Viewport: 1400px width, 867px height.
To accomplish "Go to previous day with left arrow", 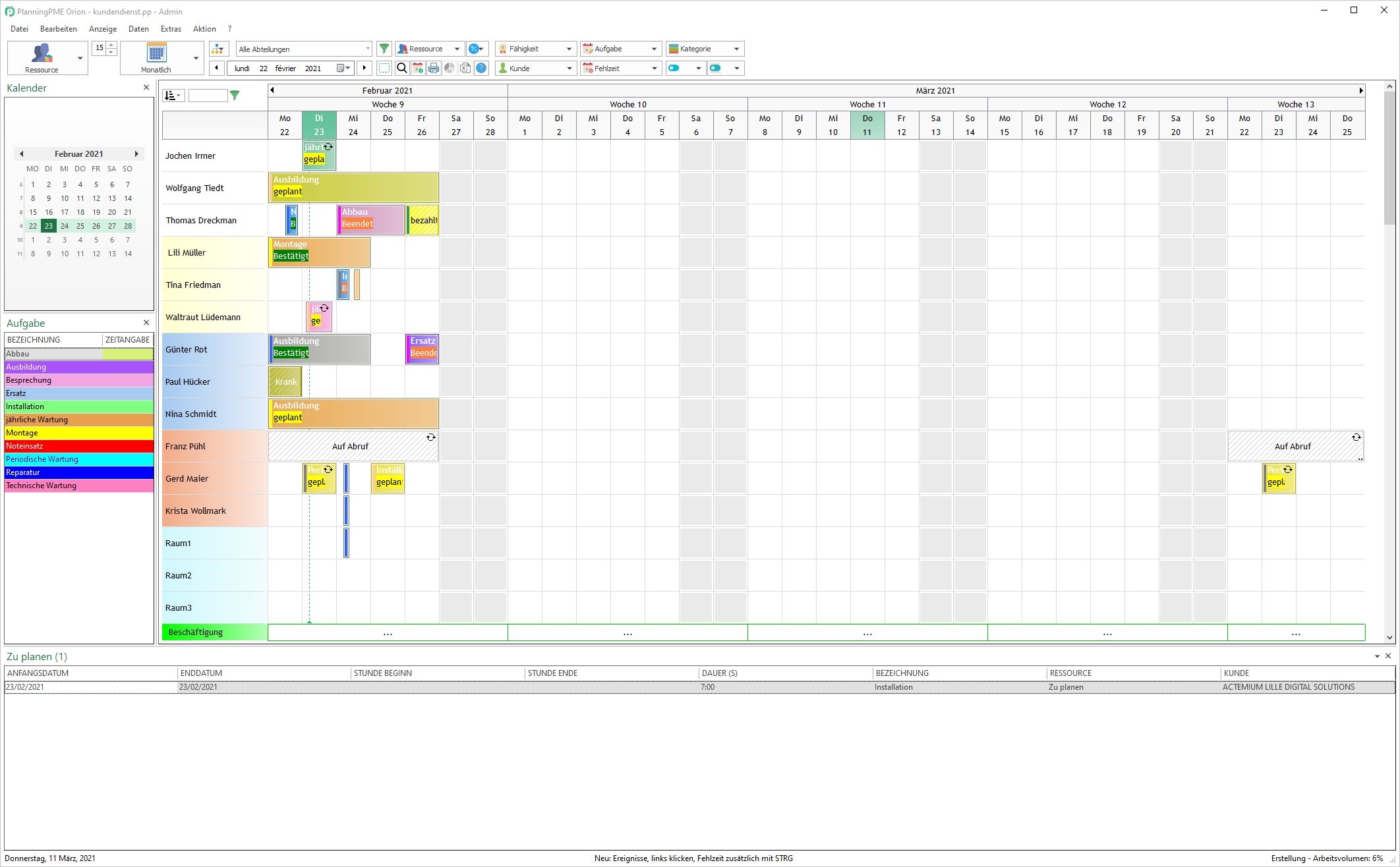I will [x=216, y=68].
